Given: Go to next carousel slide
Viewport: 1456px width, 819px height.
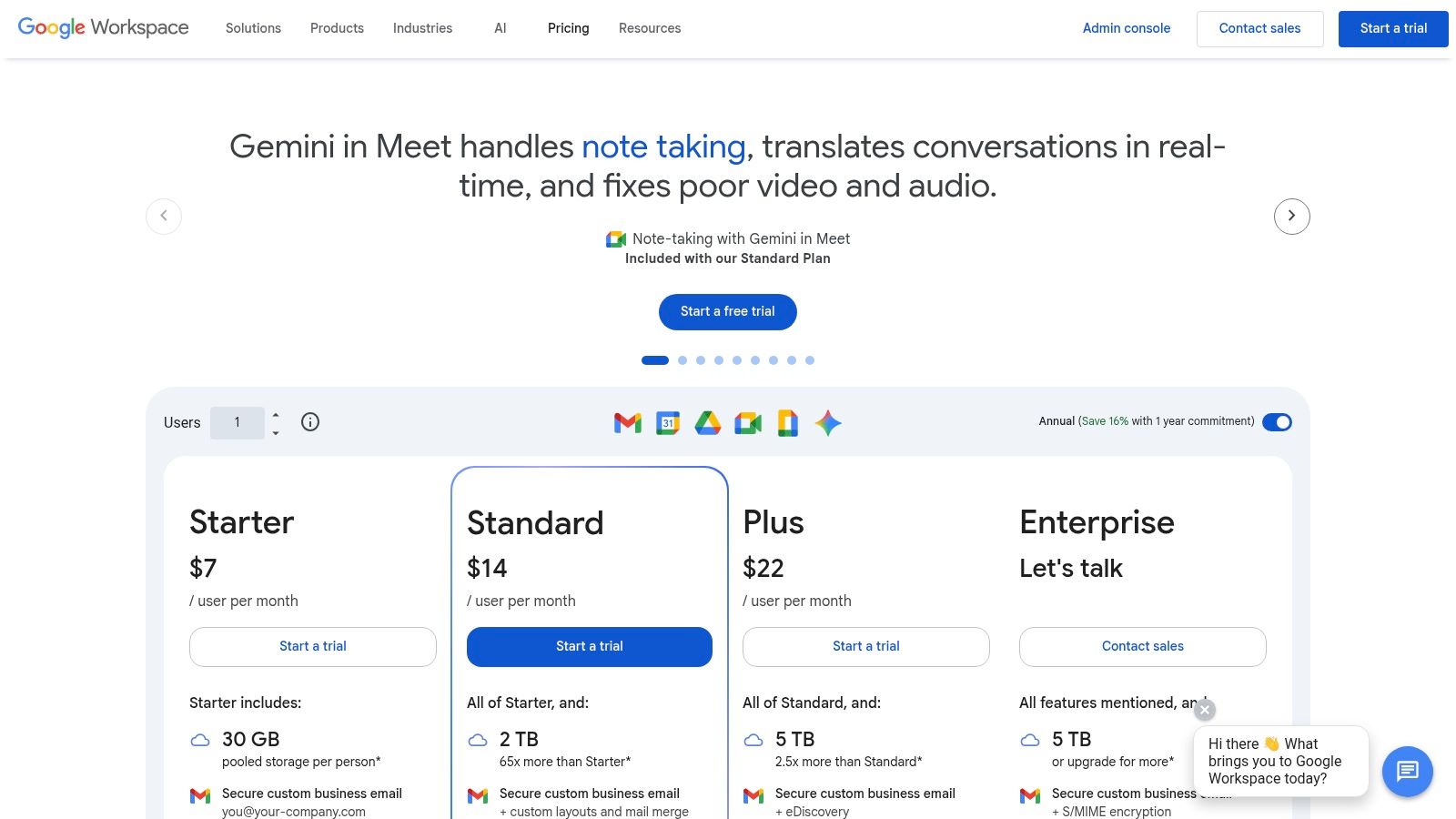Looking at the screenshot, I should [1291, 216].
